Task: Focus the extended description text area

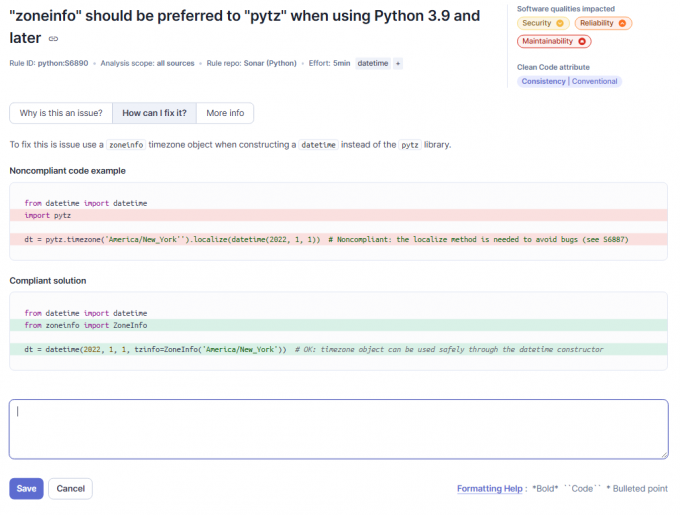Action: coord(339,429)
